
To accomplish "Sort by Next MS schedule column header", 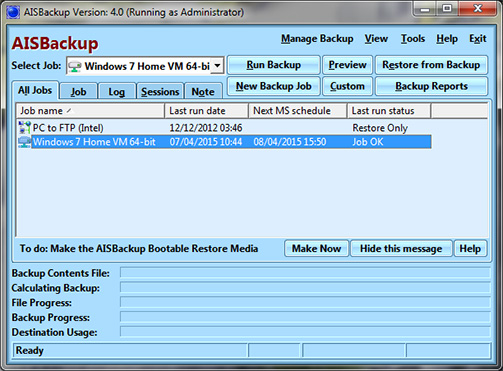I will coord(298,111).
